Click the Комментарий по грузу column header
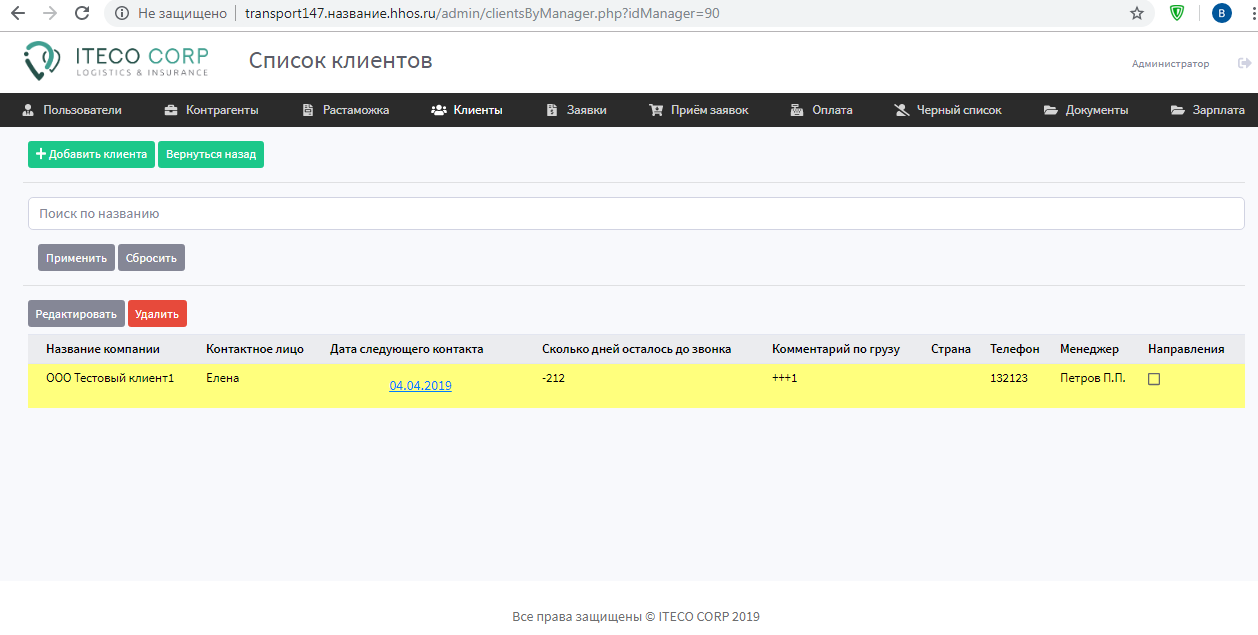Screen dimensions: 1258x635 click(836, 349)
